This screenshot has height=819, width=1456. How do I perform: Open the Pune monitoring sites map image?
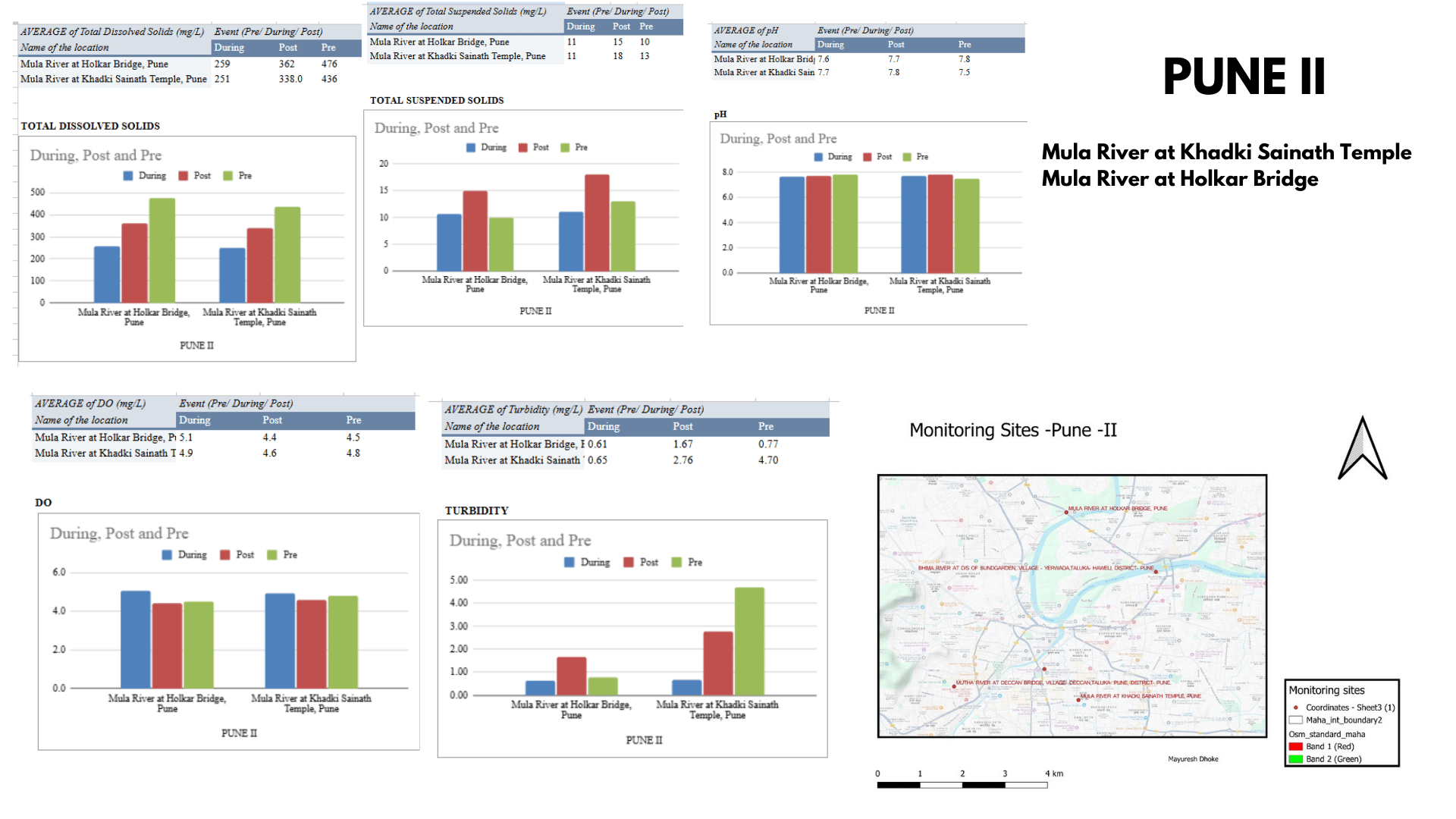pos(1072,606)
